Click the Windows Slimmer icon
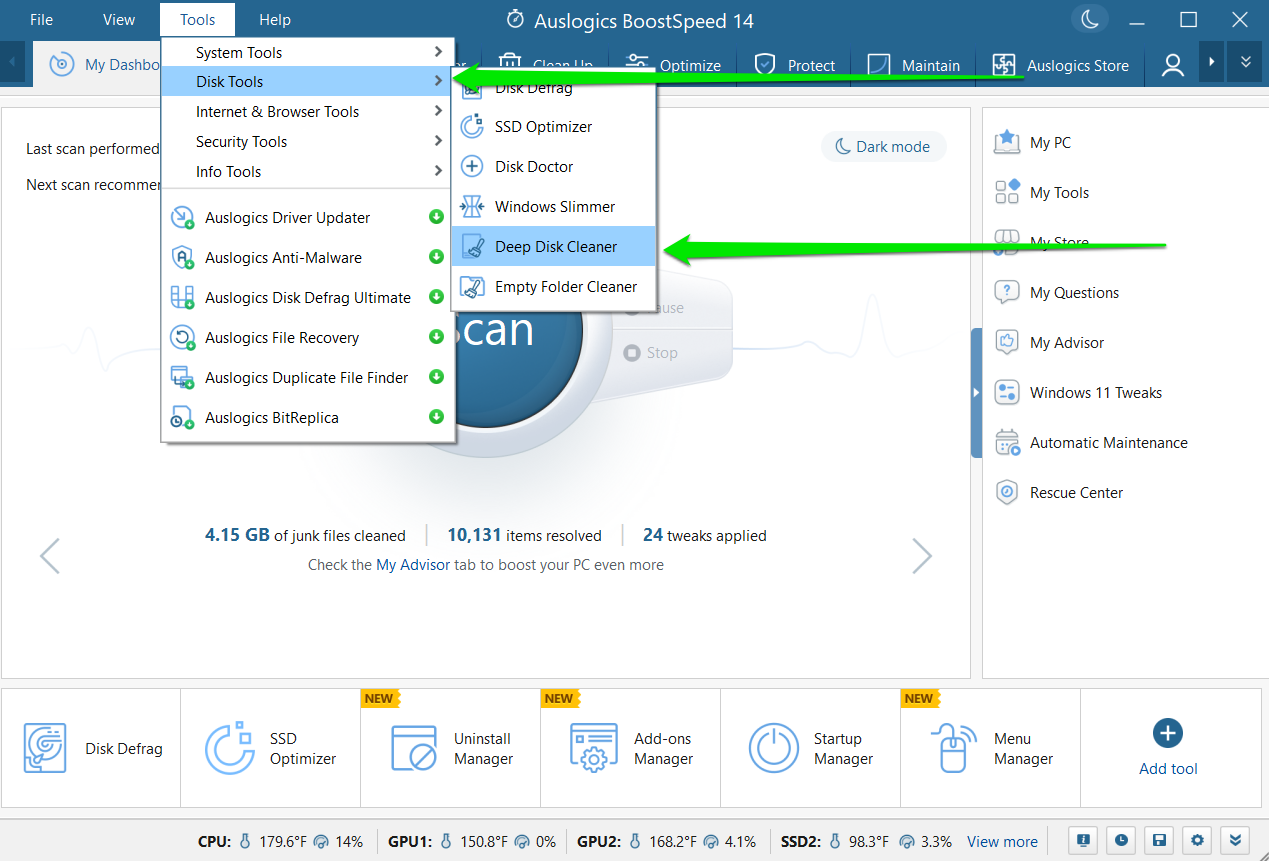1269x861 pixels. 472,207
